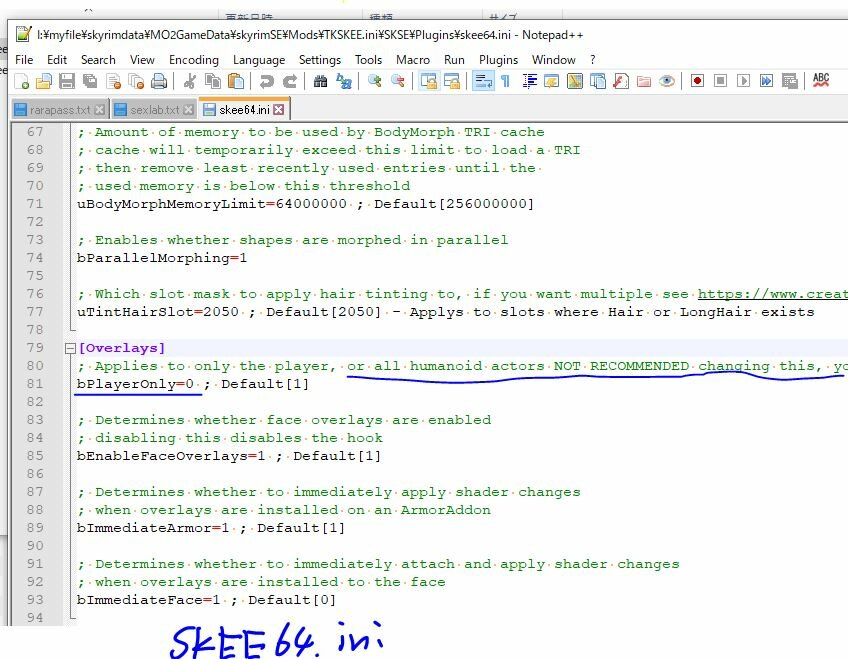Open the Language menu
The width and height of the screenshot is (848, 659).
click(259, 59)
